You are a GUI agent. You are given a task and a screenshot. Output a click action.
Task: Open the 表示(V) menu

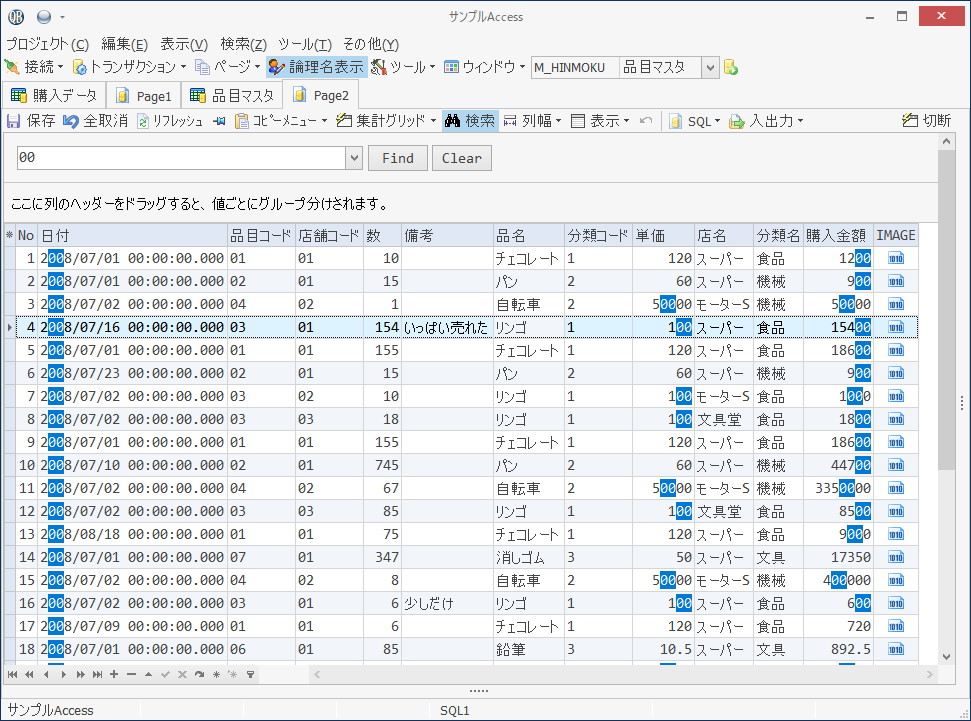click(184, 44)
